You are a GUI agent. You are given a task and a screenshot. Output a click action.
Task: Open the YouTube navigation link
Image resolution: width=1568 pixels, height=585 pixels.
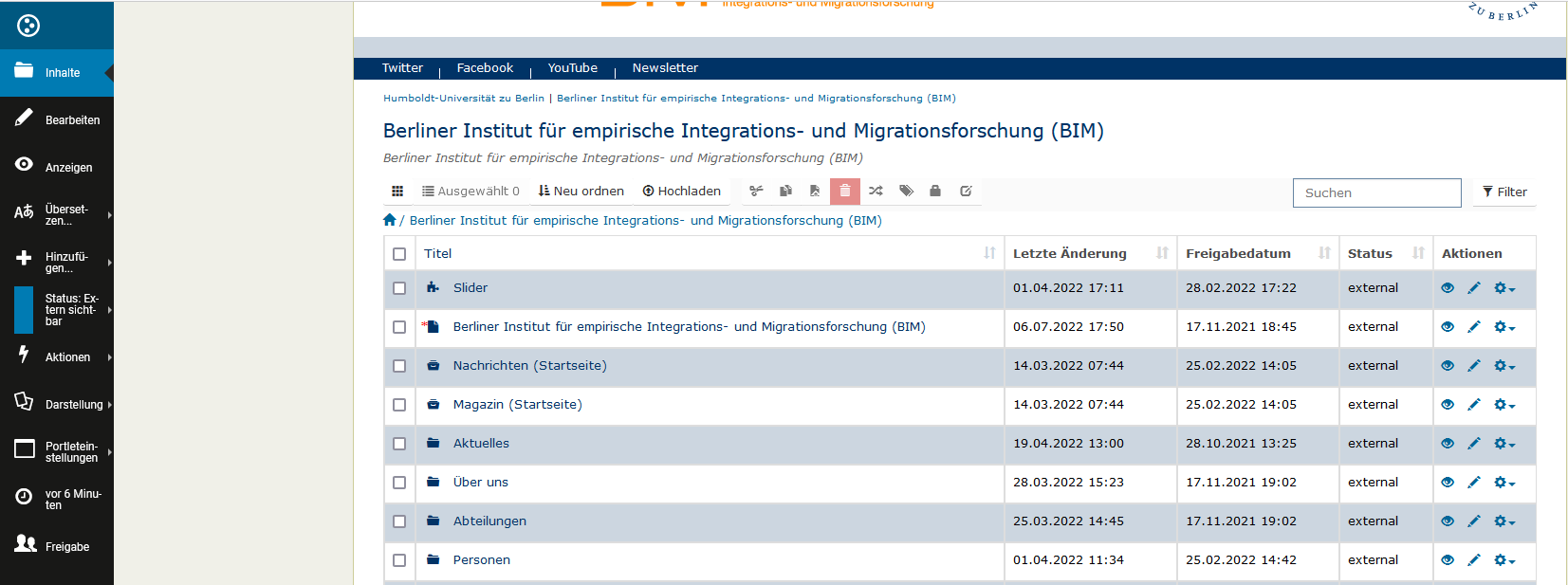coord(573,68)
